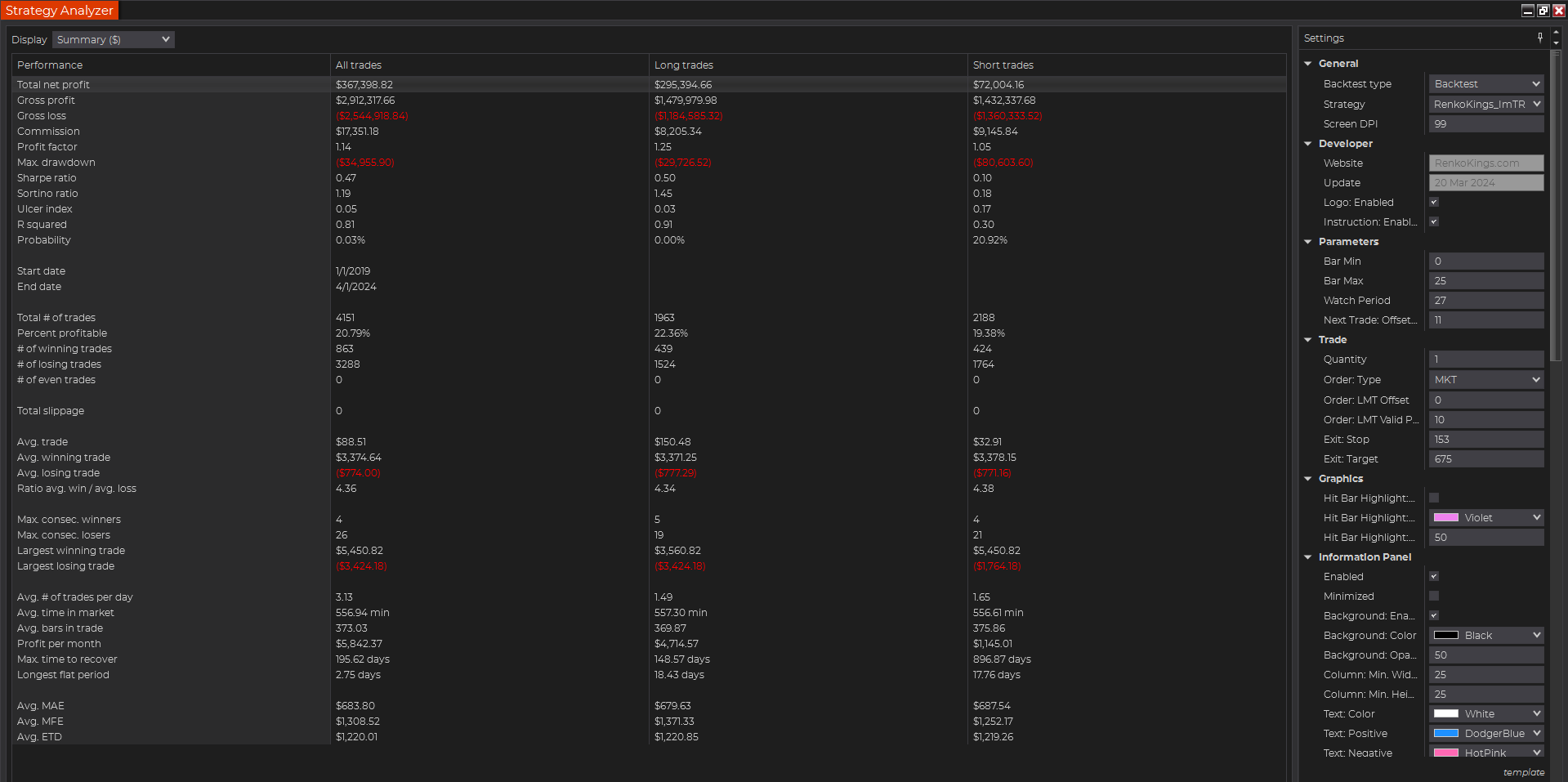Image resolution: width=1568 pixels, height=782 pixels.
Task: Click the template link at the bottom right
Action: (1523, 771)
